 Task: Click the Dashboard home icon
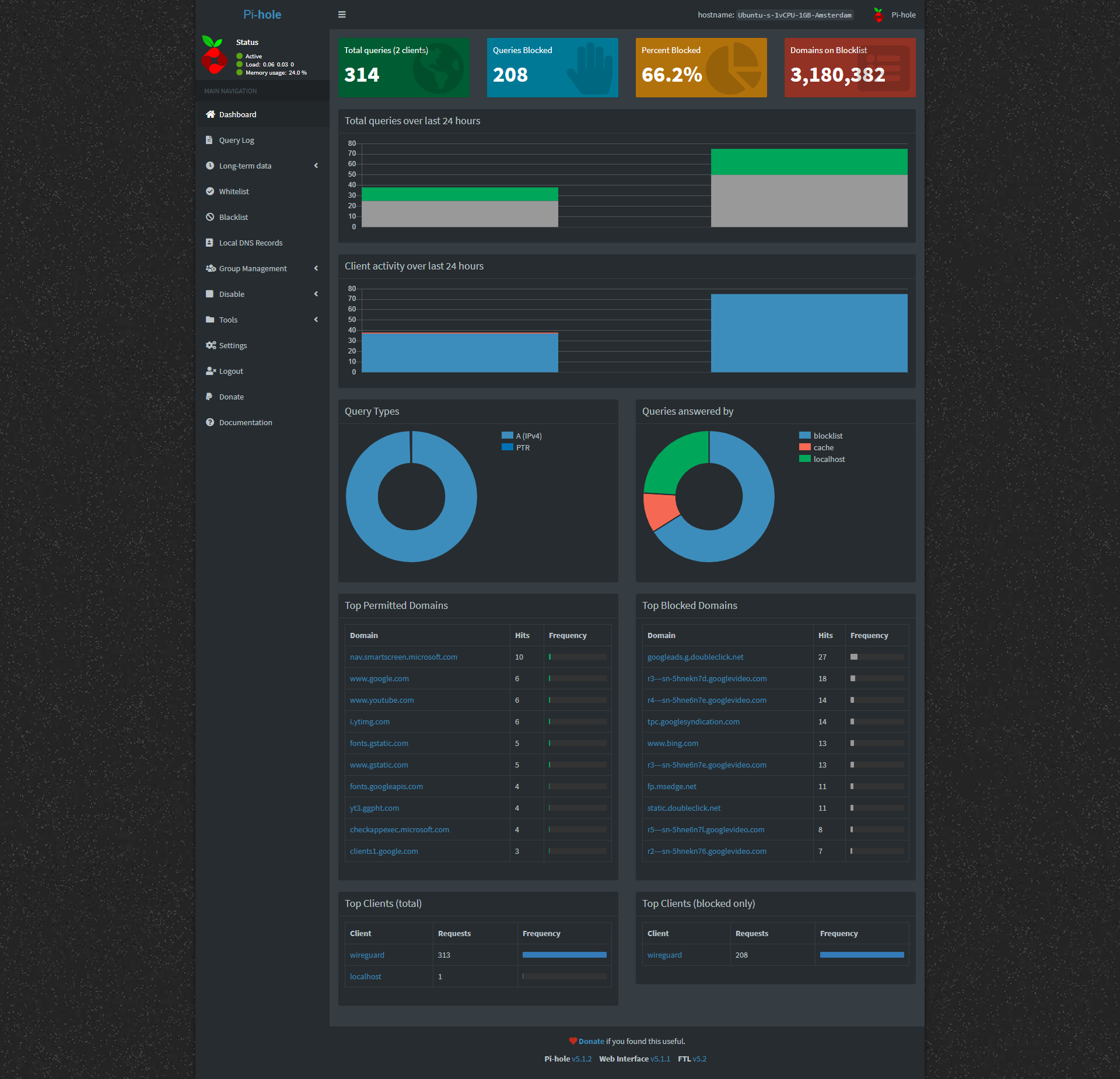coord(210,114)
